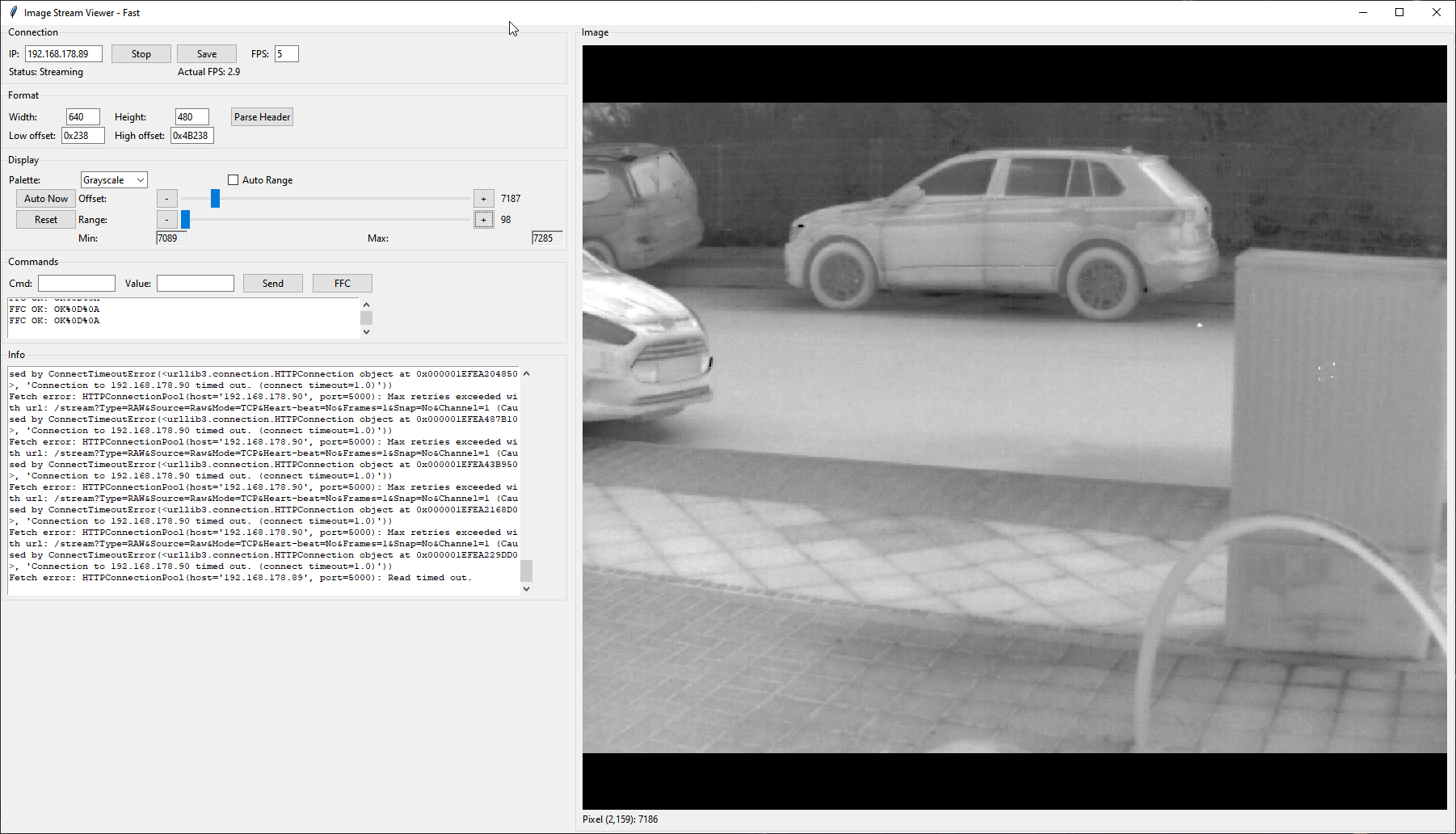Click the Offset value 7187

[511, 199]
